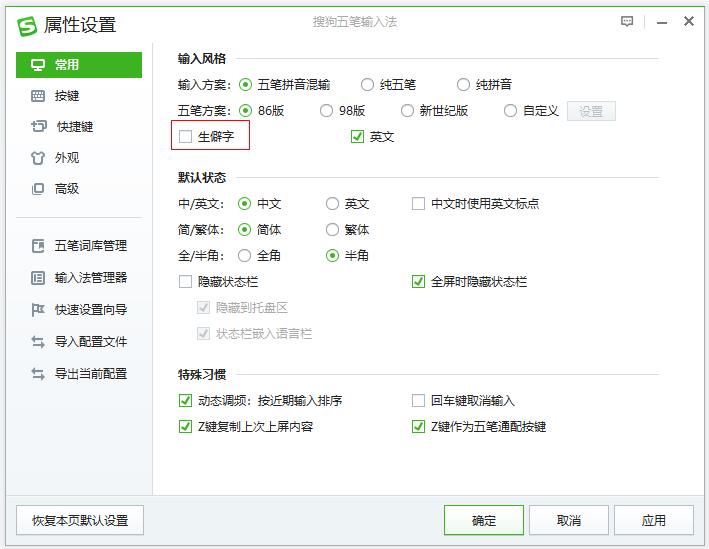This screenshot has width=709, height=549.
Task: Enable the 生僻字 checkbox
Action: point(185,136)
